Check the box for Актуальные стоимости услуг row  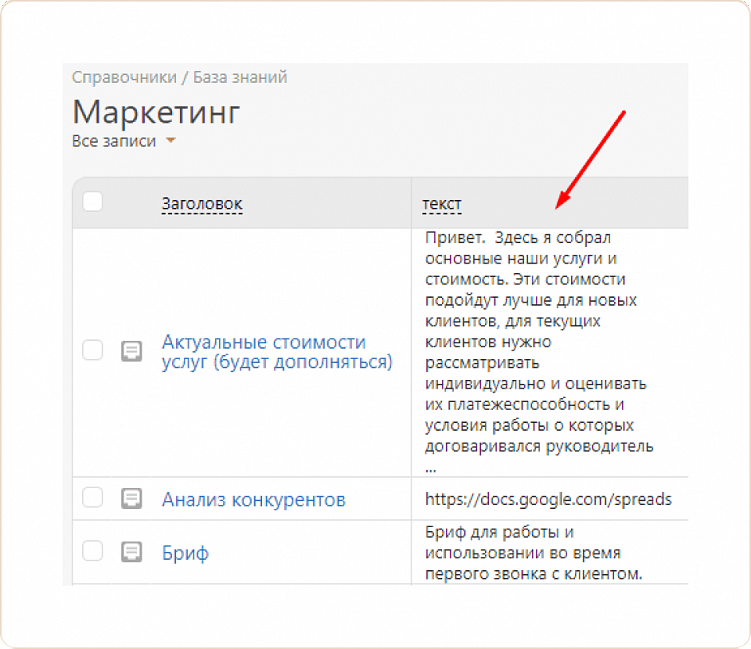(x=93, y=350)
